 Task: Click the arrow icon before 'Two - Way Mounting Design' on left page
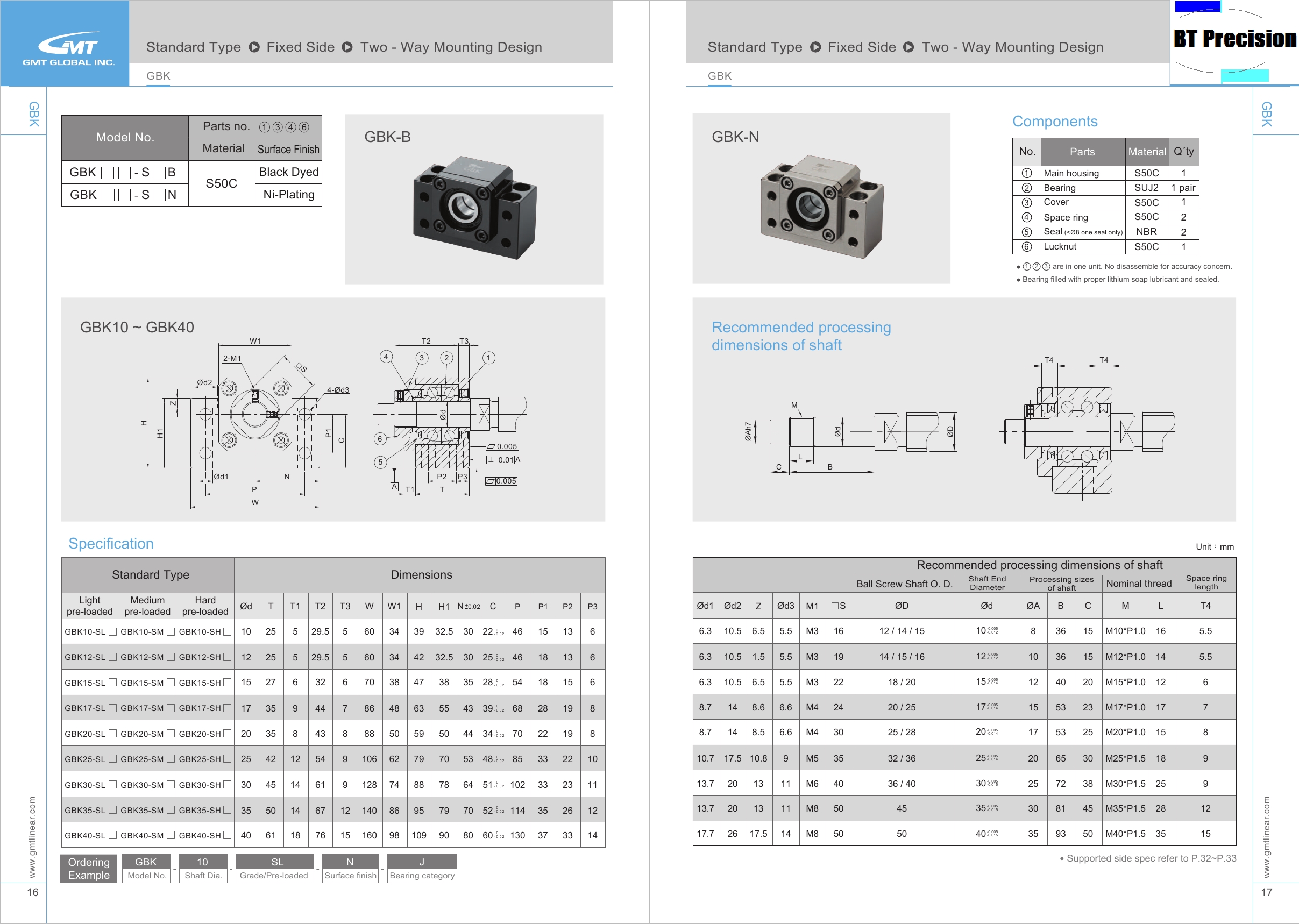347,47
